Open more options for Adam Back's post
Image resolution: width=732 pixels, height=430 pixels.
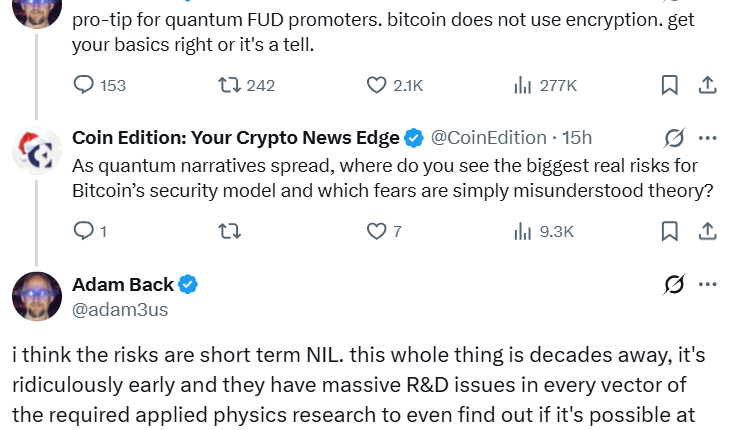[707, 285]
